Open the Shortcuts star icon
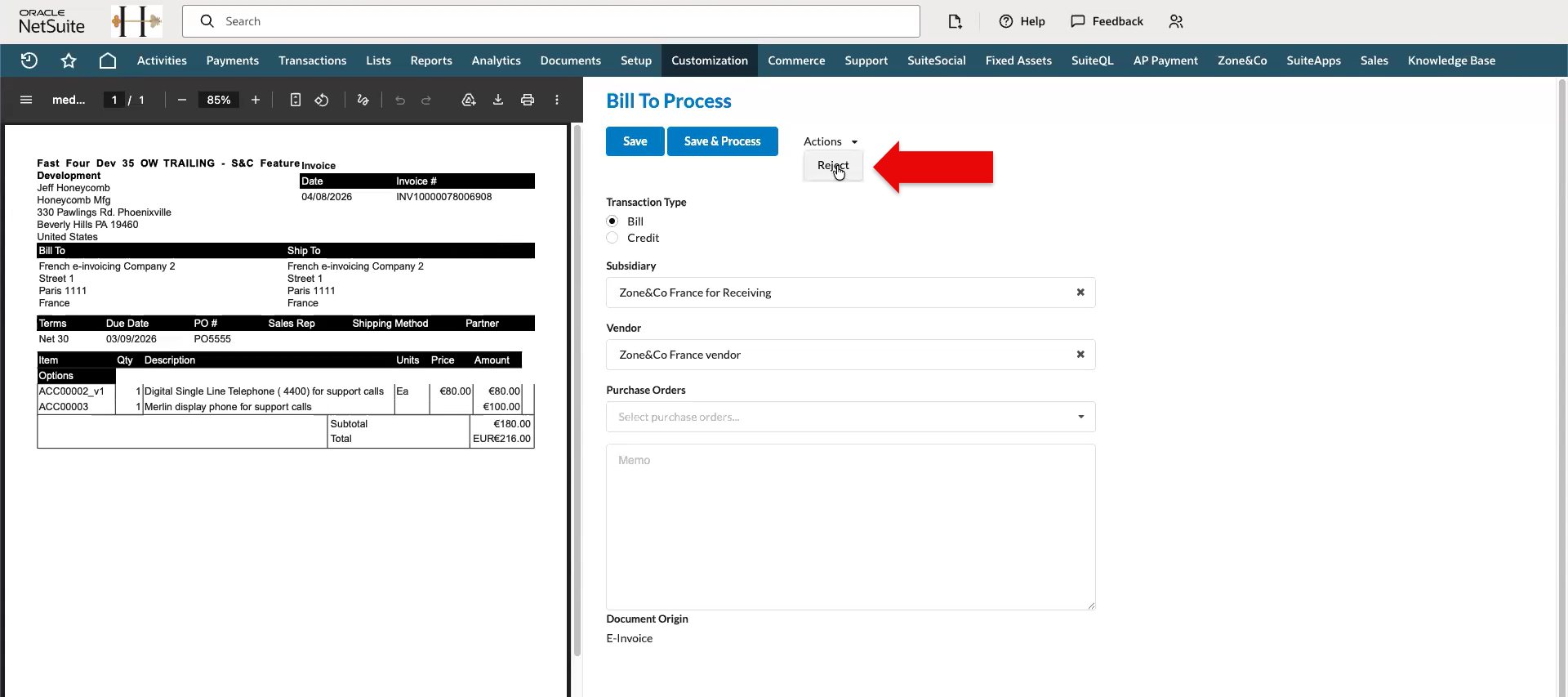Screen dimensions: 1568x697 coord(69,60)
